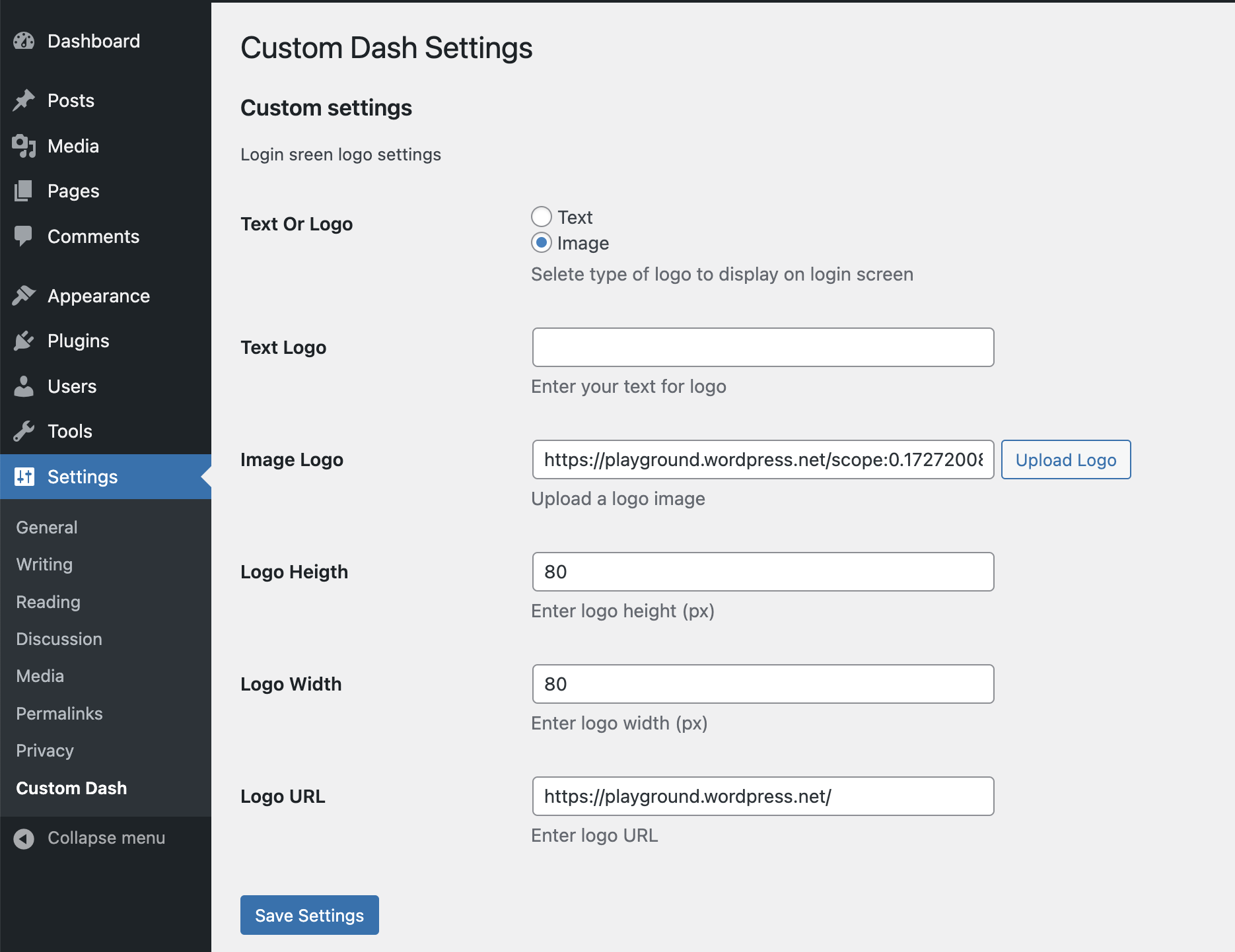This screenshot has width=1235, height=952.
Task: Click the Comments speech bubble icon
Action: tap(24, 236)
